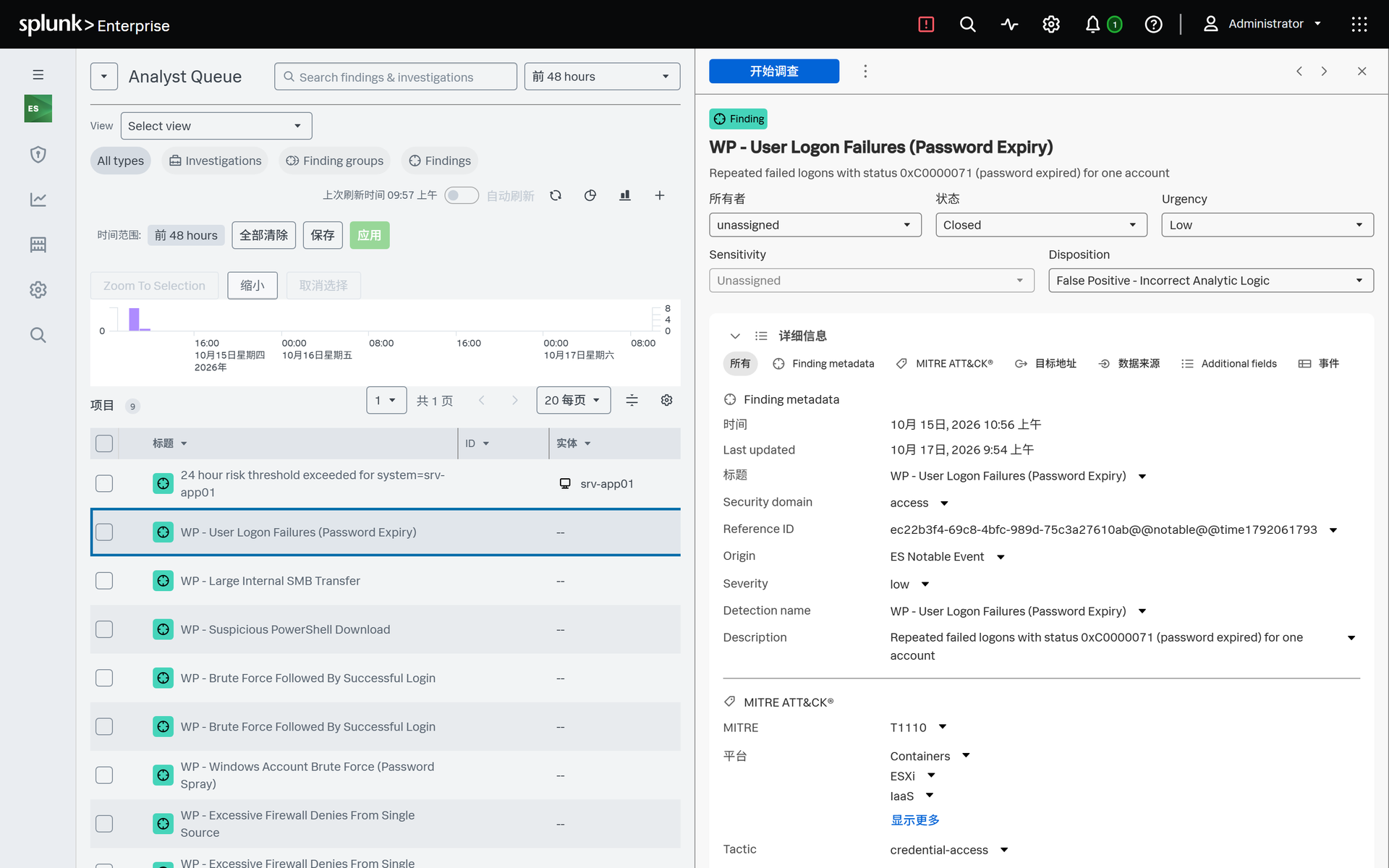Switch to the Additional fields tab

1228,364
